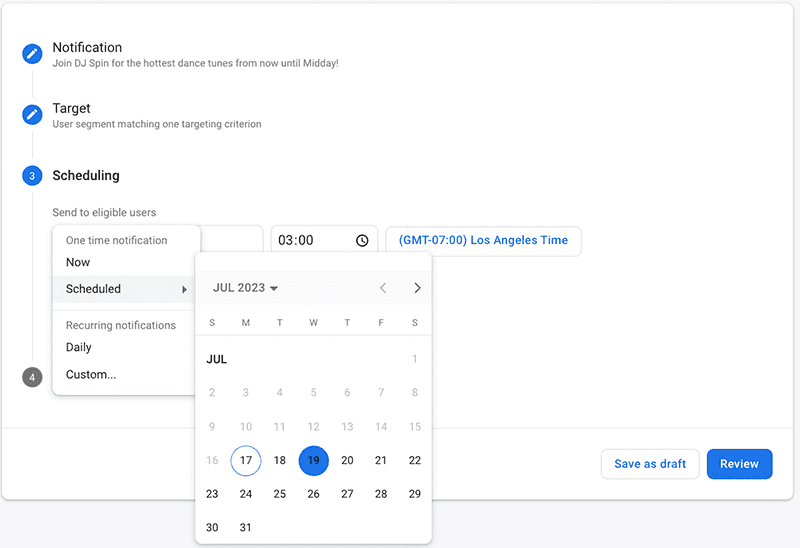Select Now from the send options
Image resolution: width=800 pixels, height=548 pixels.
(78, 262)
